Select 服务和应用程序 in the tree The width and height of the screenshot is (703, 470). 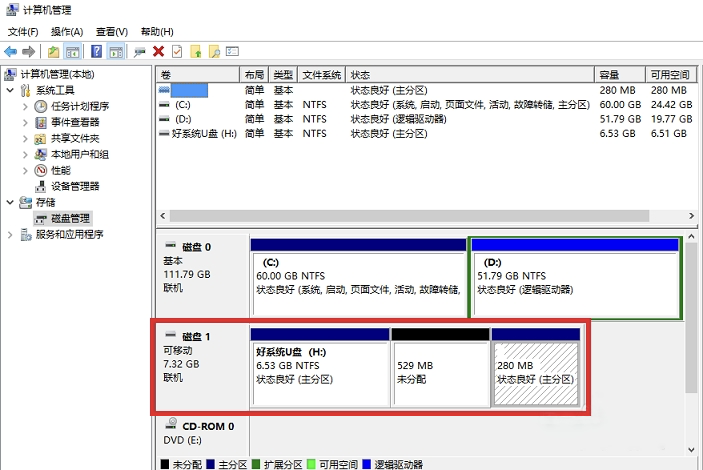coord(69,235)
